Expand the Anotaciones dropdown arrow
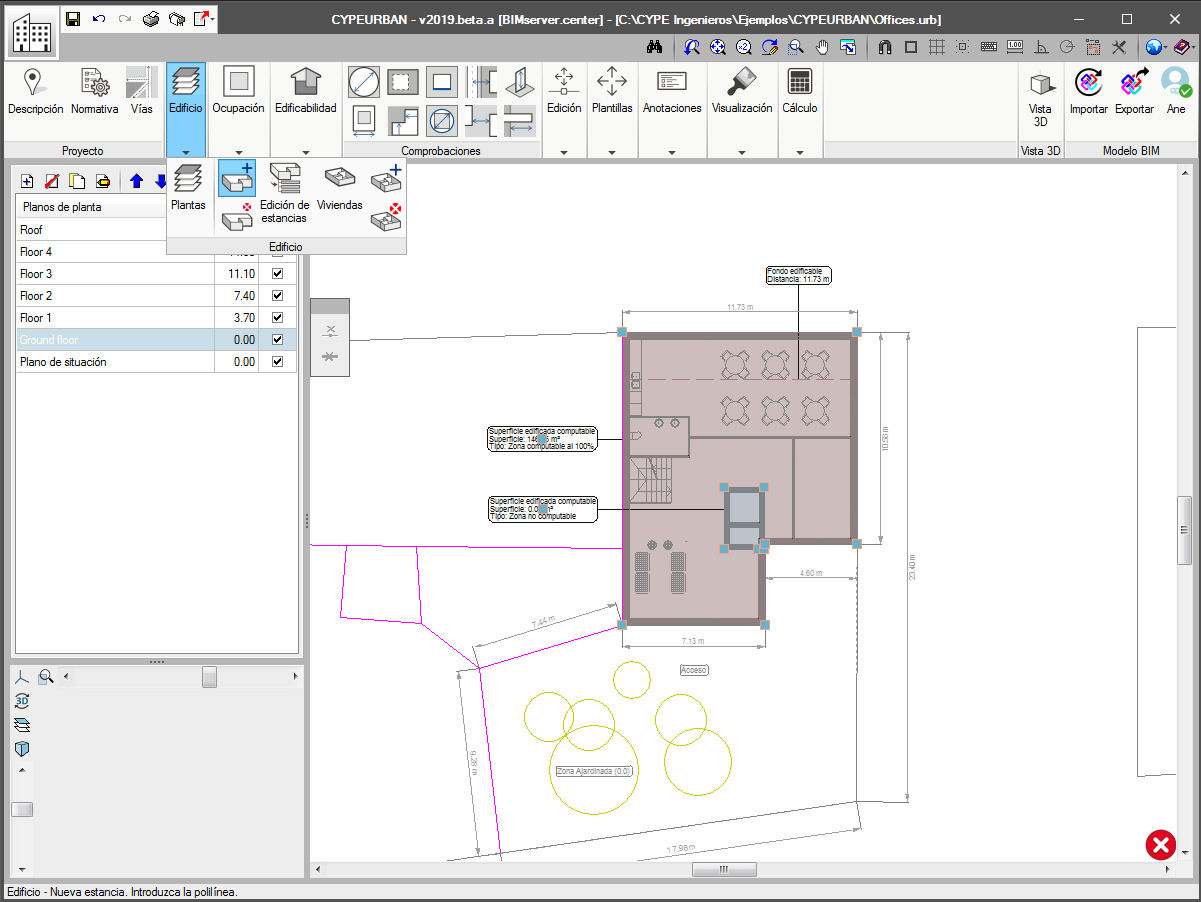 coord(672,152)
